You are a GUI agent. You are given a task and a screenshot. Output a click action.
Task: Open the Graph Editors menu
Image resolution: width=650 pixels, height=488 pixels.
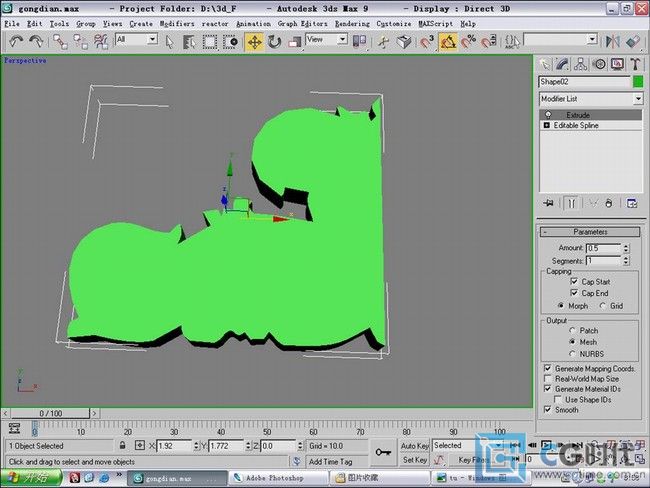point(303,24)
